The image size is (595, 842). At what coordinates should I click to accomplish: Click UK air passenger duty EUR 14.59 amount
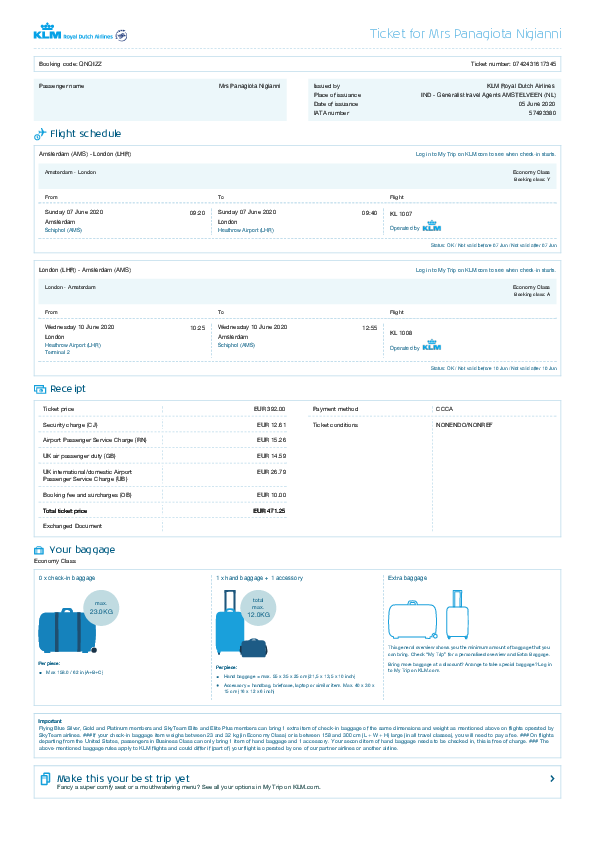pyautogui.click(x=271, y=456)
